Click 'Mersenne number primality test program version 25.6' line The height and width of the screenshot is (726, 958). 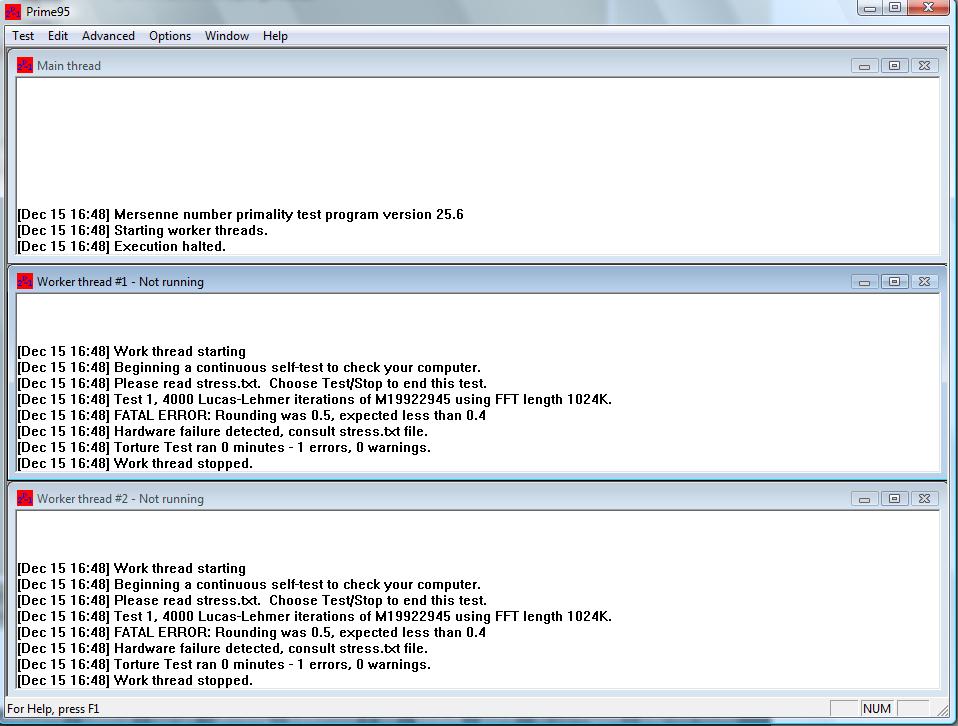[240, 214]
